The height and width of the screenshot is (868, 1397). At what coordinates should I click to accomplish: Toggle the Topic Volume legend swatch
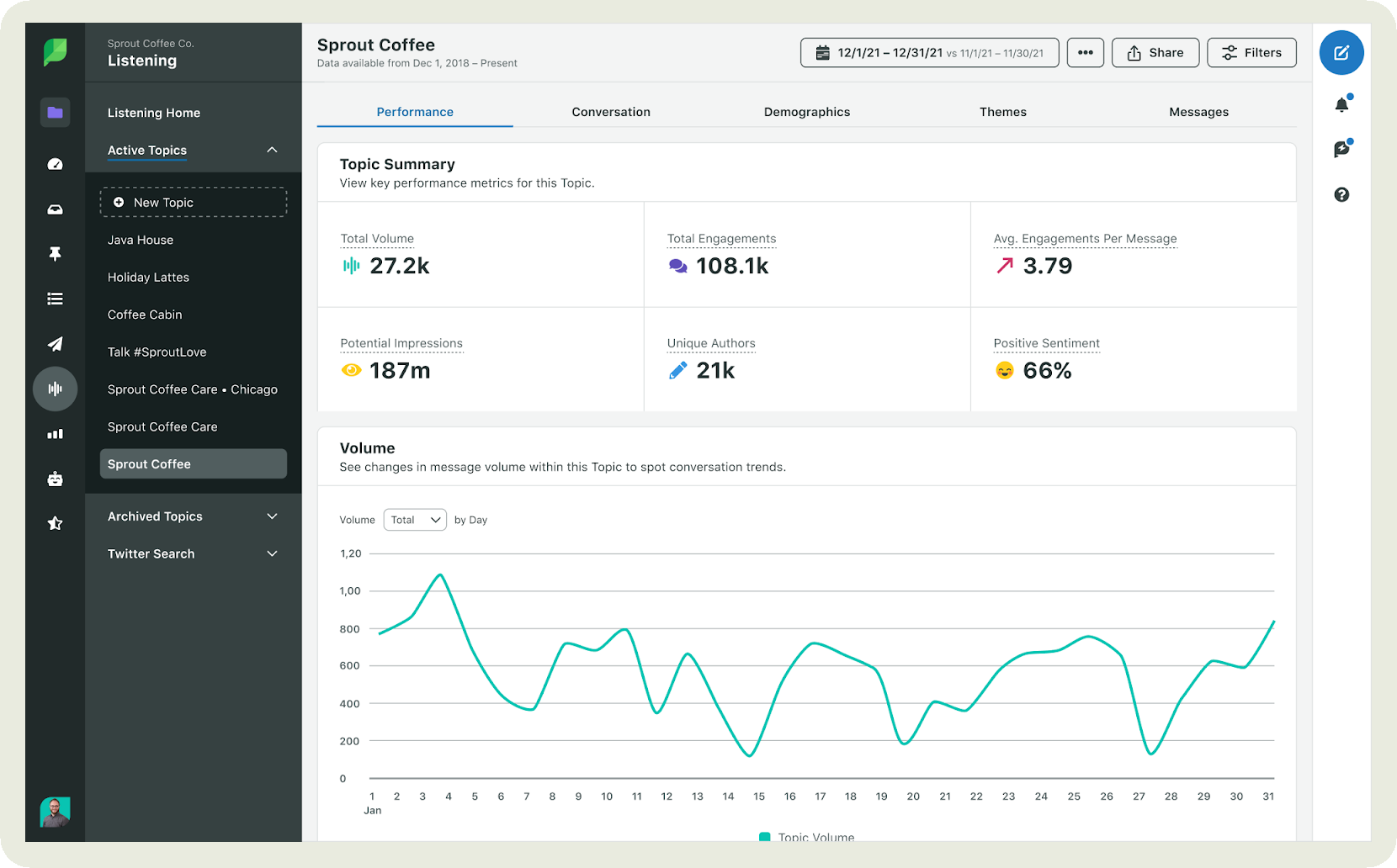(x=765, y=837)
